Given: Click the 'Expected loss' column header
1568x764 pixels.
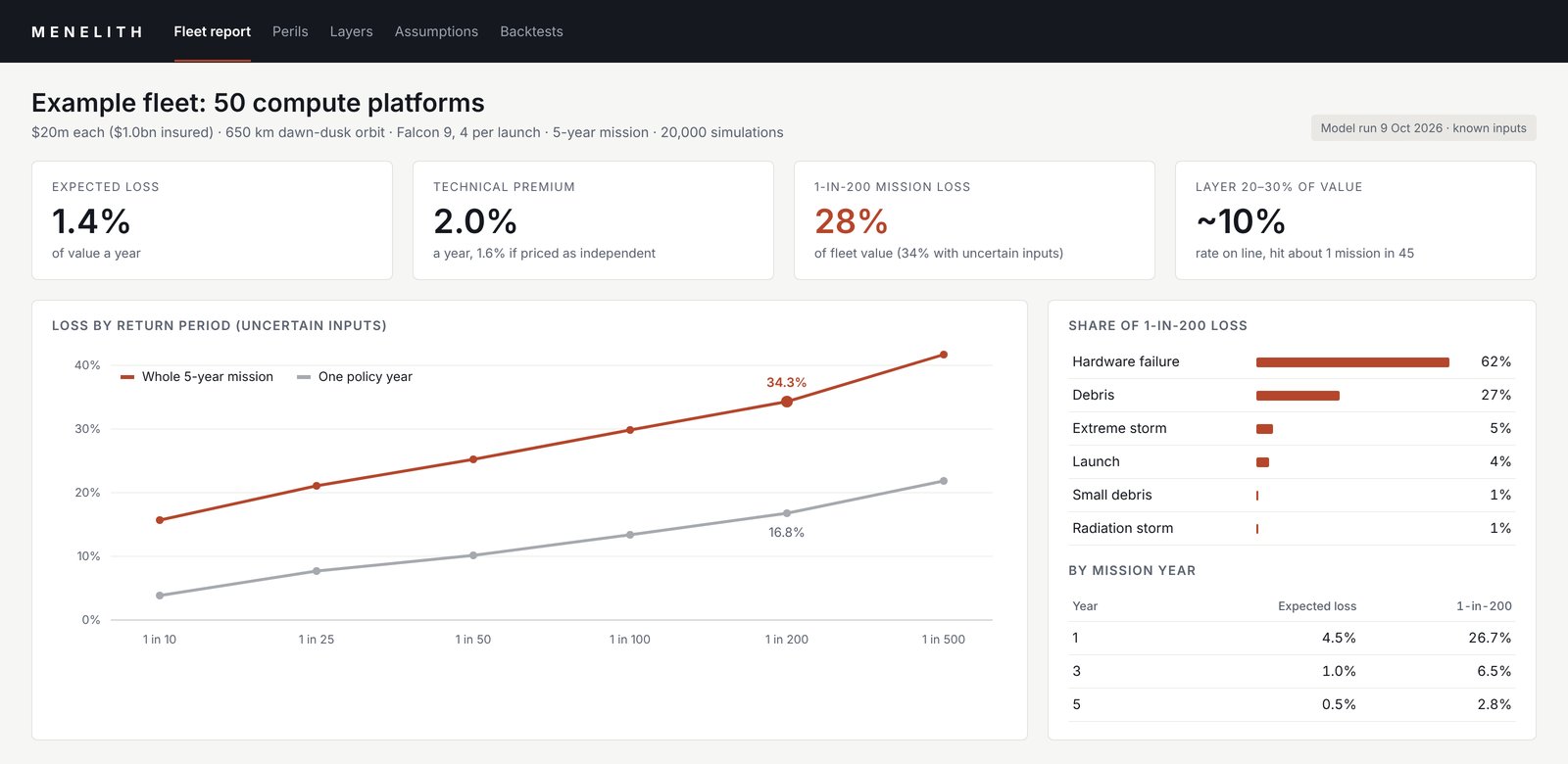Looking at the screenshot, I should point(1317,606).
